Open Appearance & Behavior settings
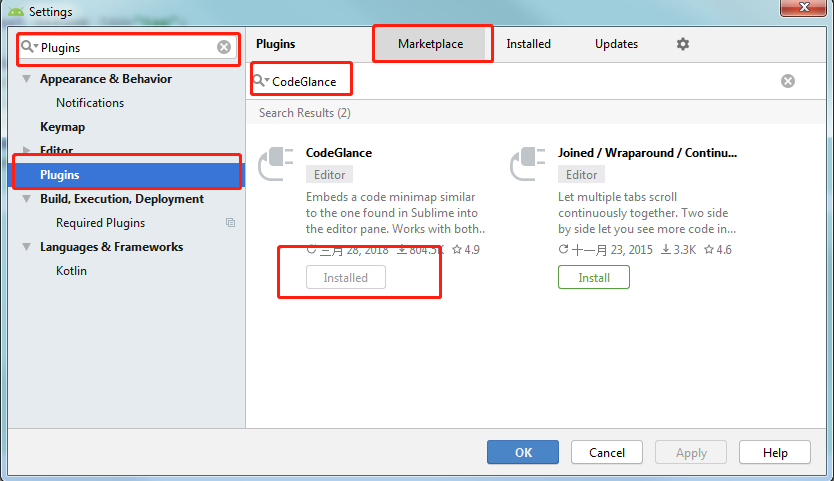This screenshot has width=834, height=481. [106, 79]
